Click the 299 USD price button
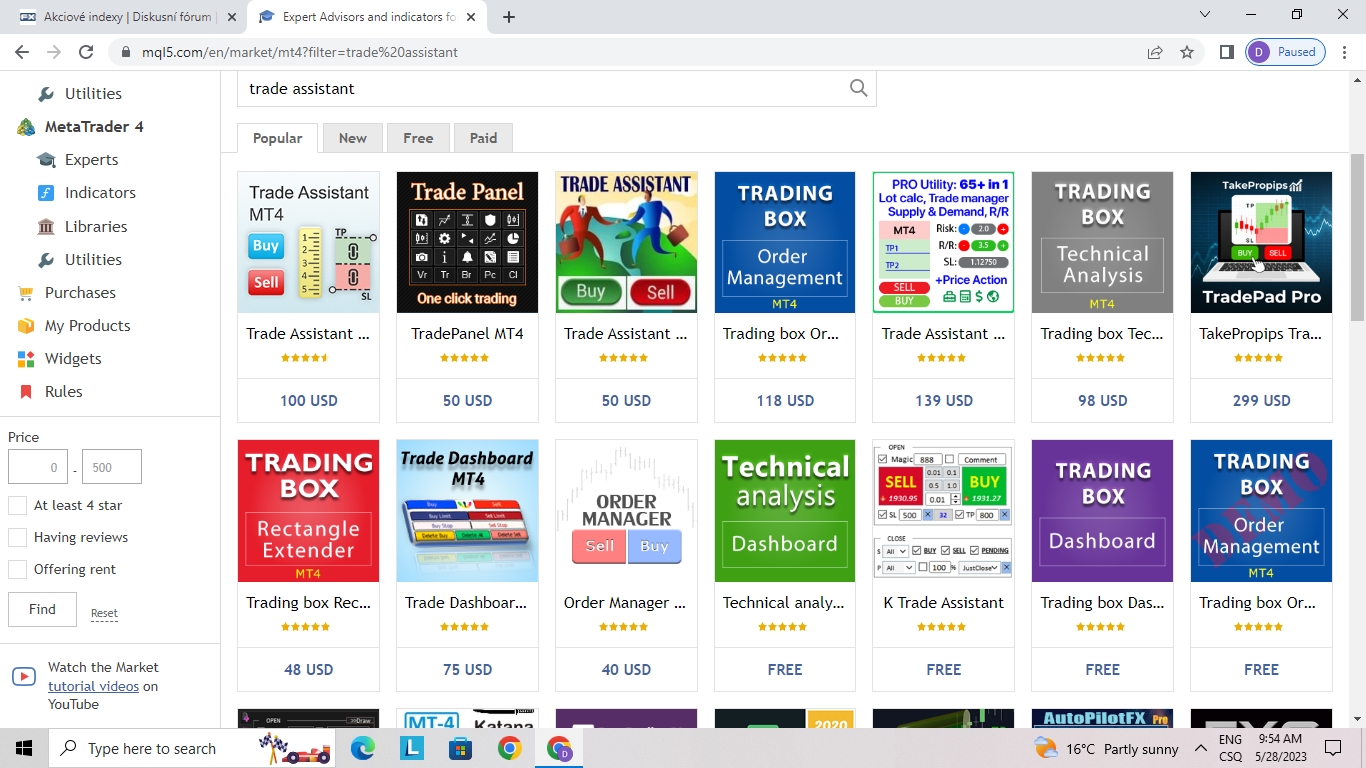The width and height of the screenshot is (1366, 768). [1261, 401]
